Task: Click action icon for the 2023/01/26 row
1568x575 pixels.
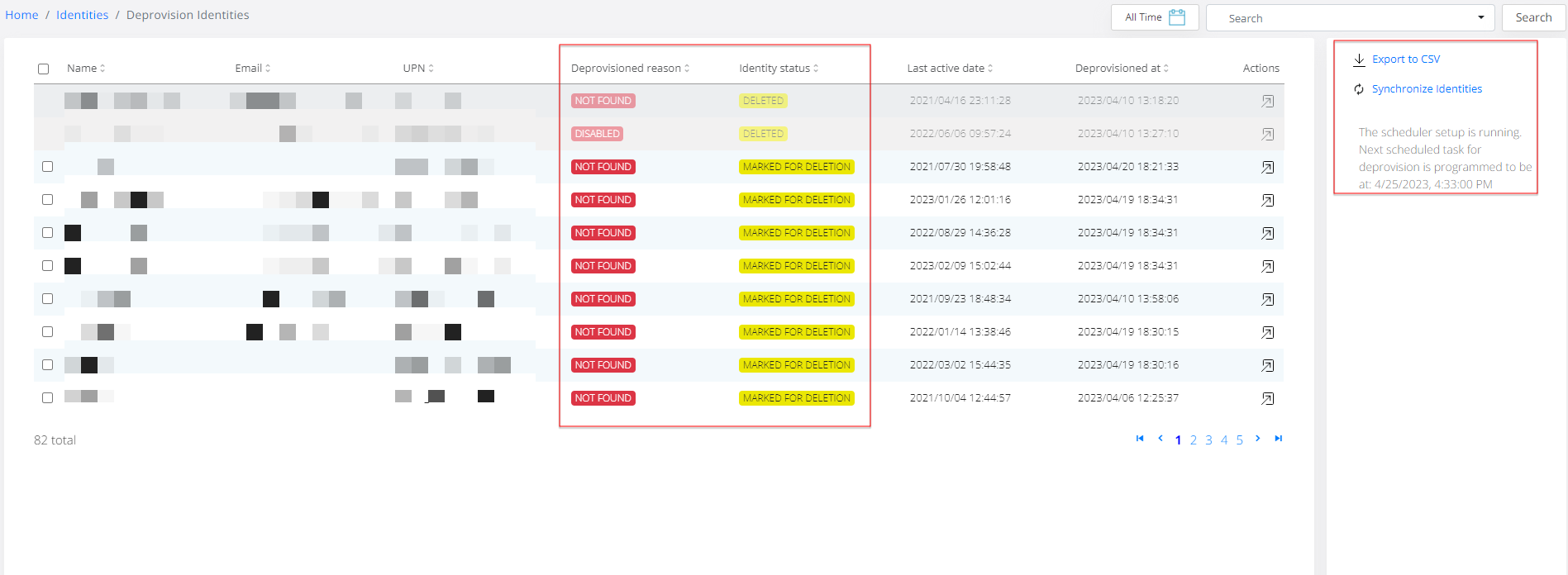Action: (x=1267, y=200)
